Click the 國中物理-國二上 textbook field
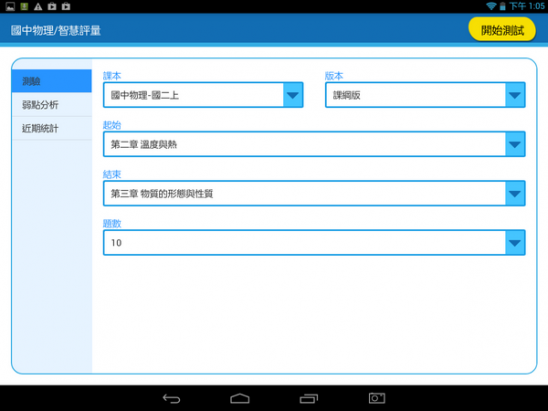 pos(203,95)
